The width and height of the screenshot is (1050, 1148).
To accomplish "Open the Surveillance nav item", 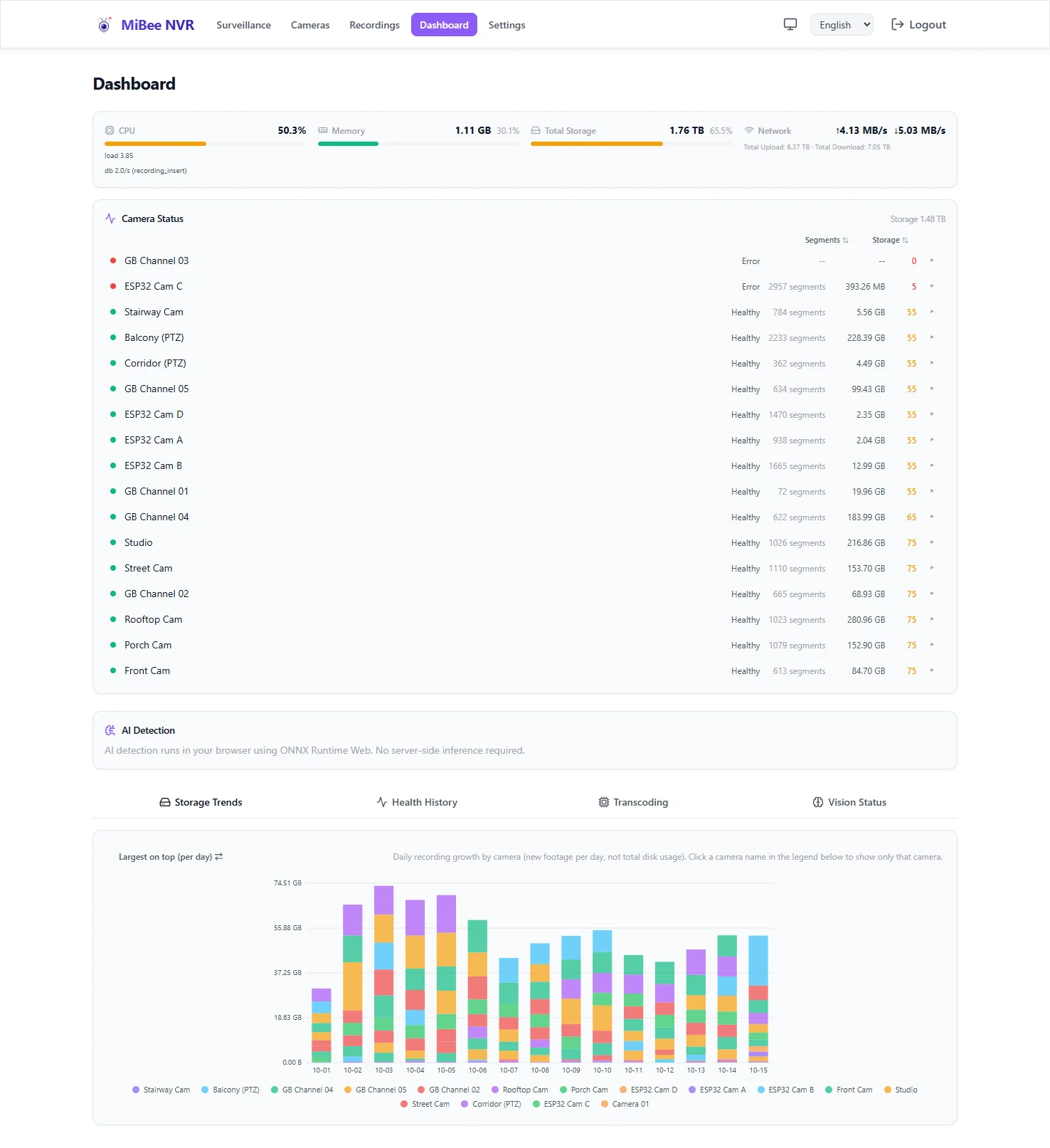I will click(x=243, y=25).
